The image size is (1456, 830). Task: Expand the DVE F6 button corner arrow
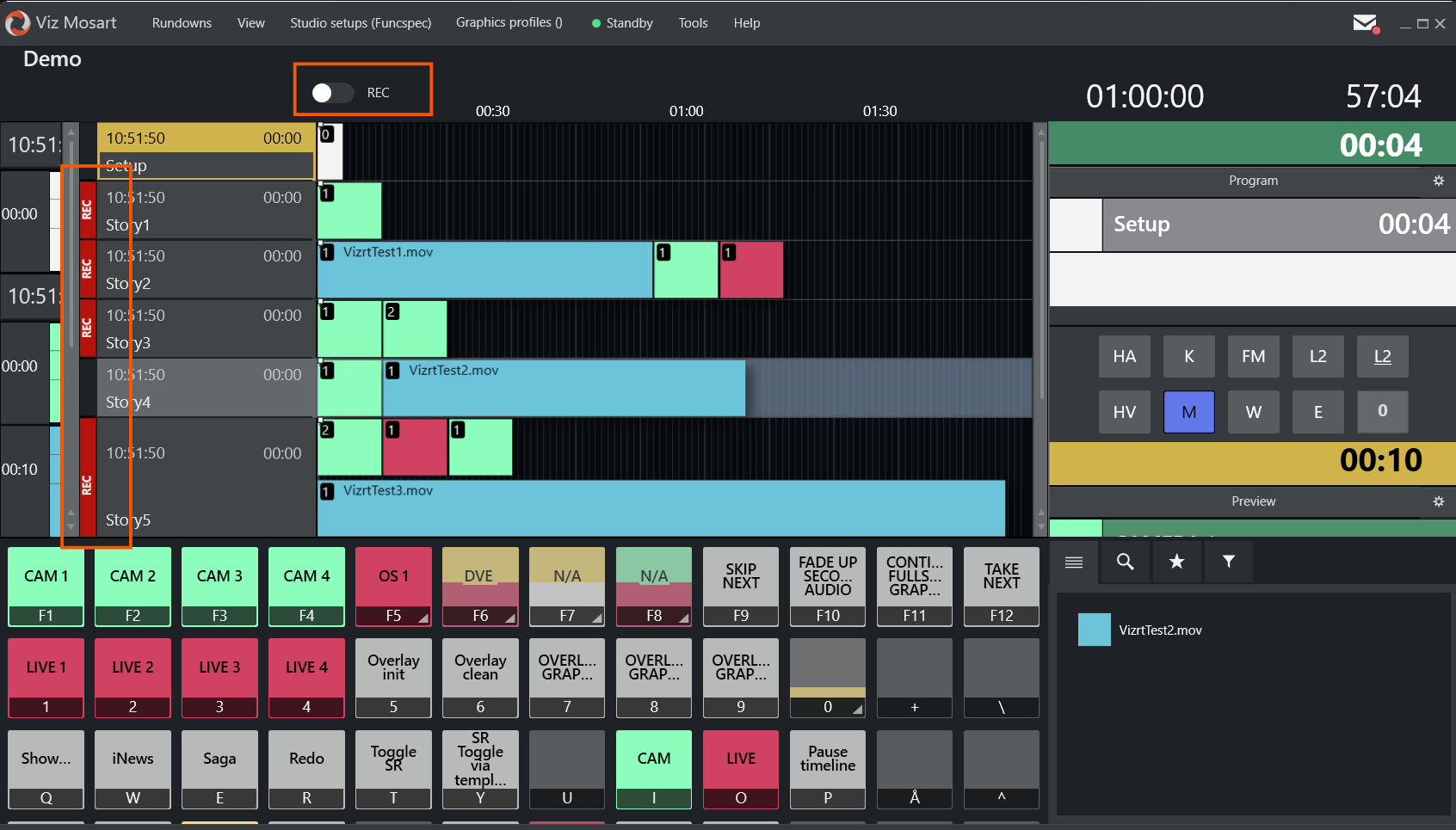[510, 618]
